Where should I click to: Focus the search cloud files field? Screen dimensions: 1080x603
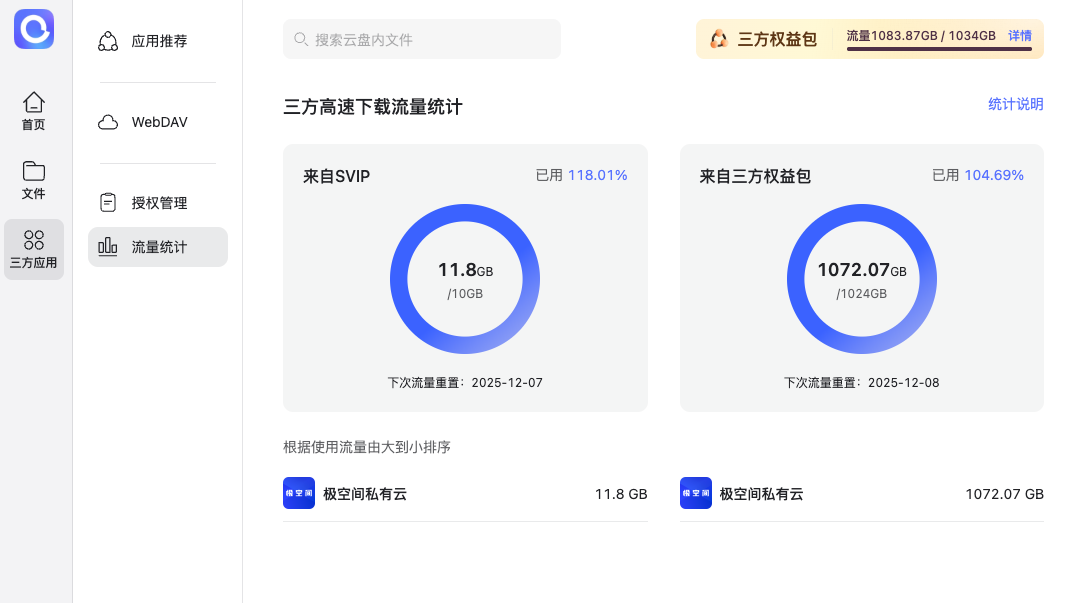coord(430,39)
